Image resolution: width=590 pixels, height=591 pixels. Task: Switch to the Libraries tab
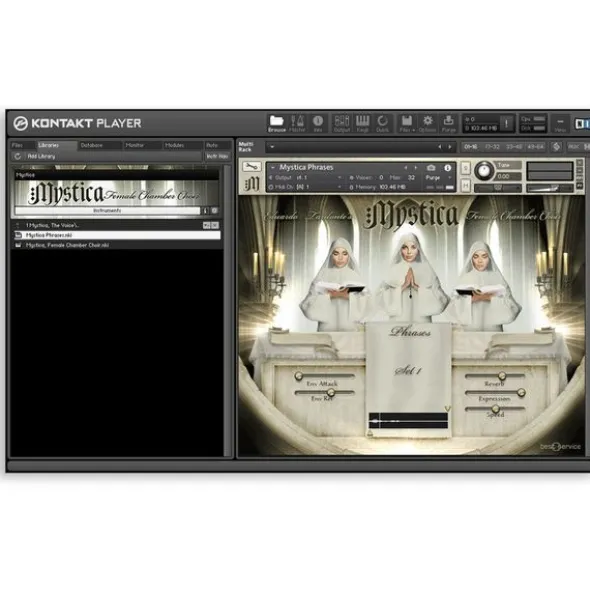pyautogui.click(x=57, y=145)
